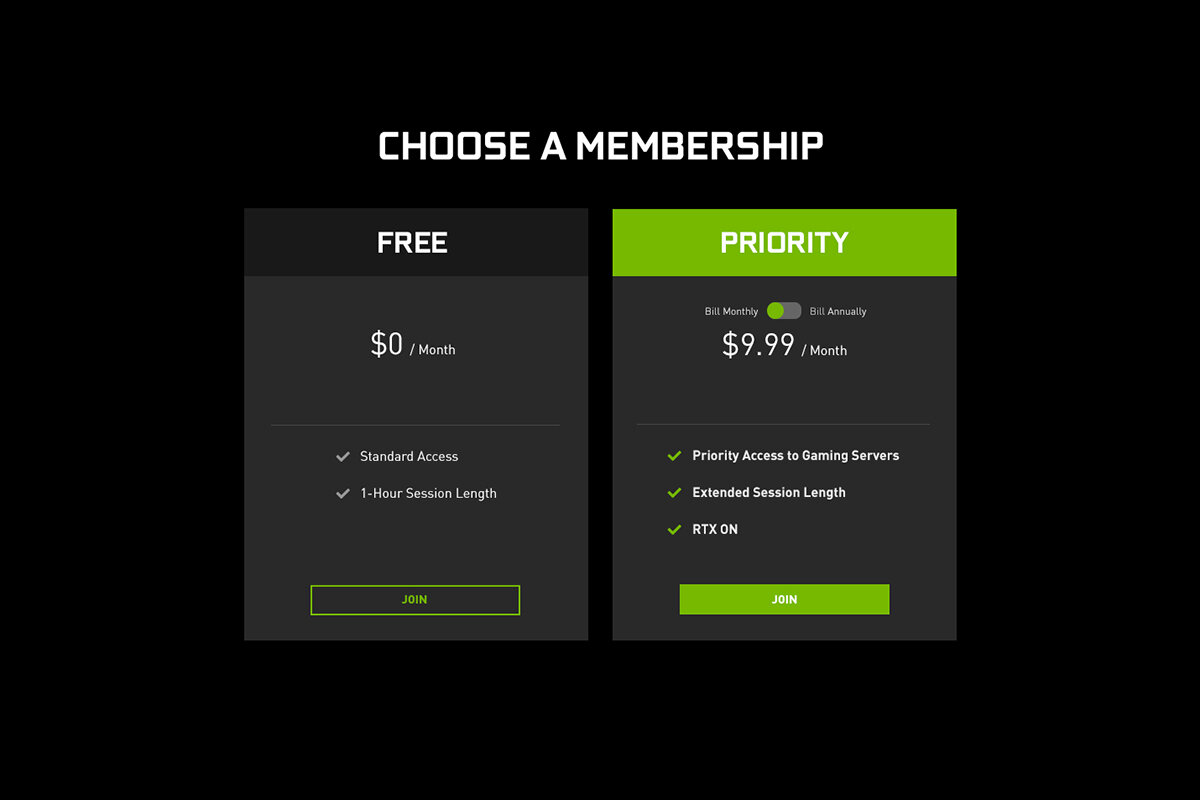
Task: Click the 1-Hour Session Length text
Action: click(428, 494)
